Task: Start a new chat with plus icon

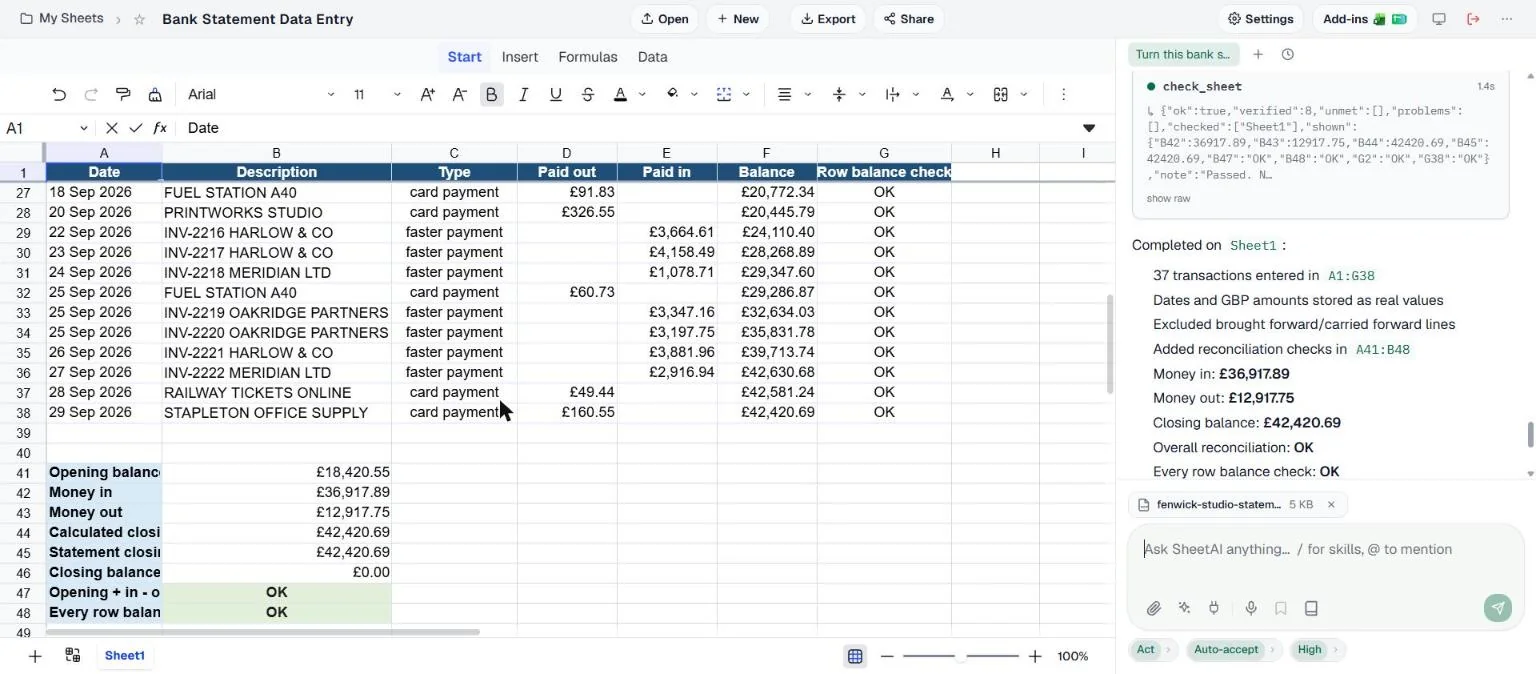Action: 1258,55
